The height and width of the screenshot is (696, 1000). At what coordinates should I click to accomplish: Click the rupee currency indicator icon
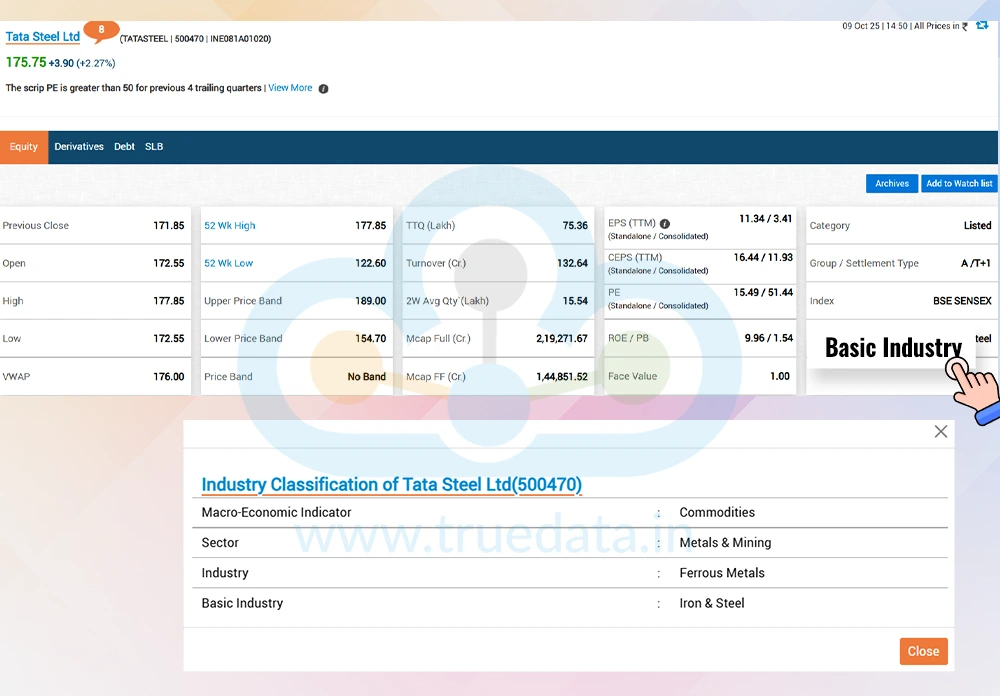coord(965,26)
